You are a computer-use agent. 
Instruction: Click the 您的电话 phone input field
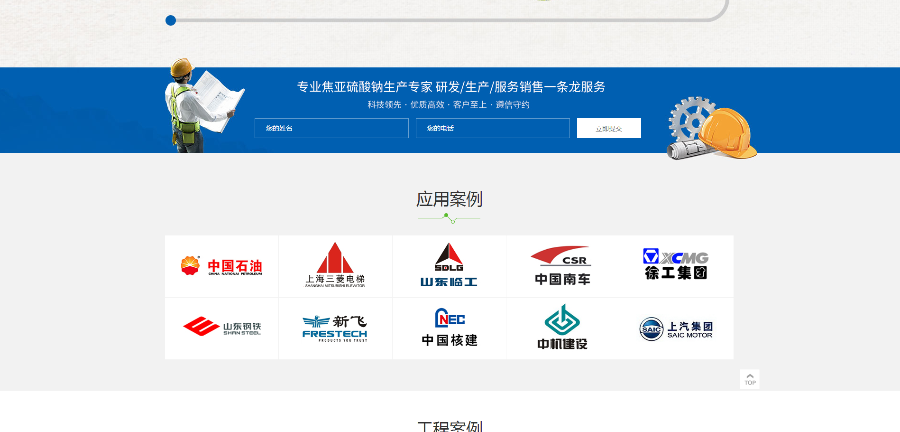pyautogui.click(x=493, y=128)
